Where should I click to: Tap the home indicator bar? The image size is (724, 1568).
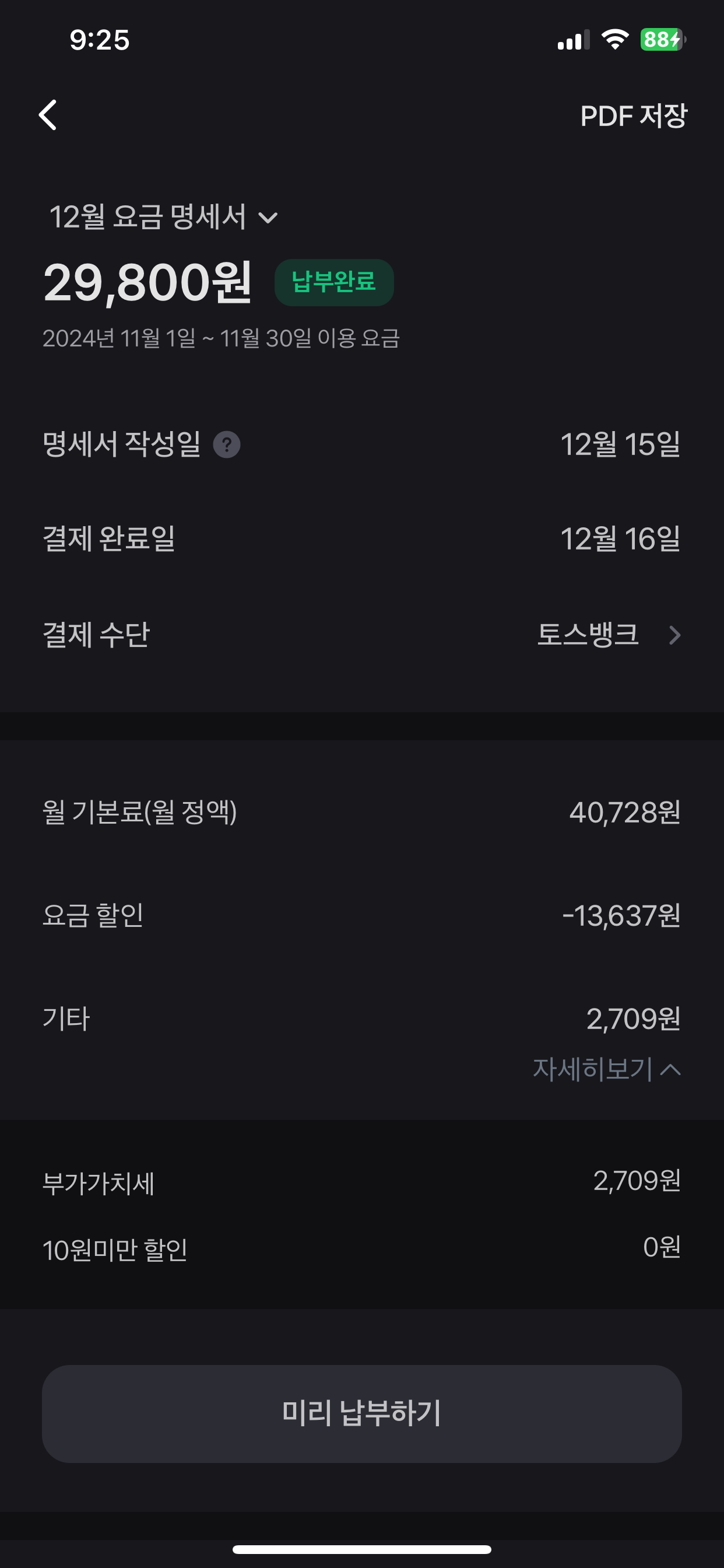click(361, 1549)
